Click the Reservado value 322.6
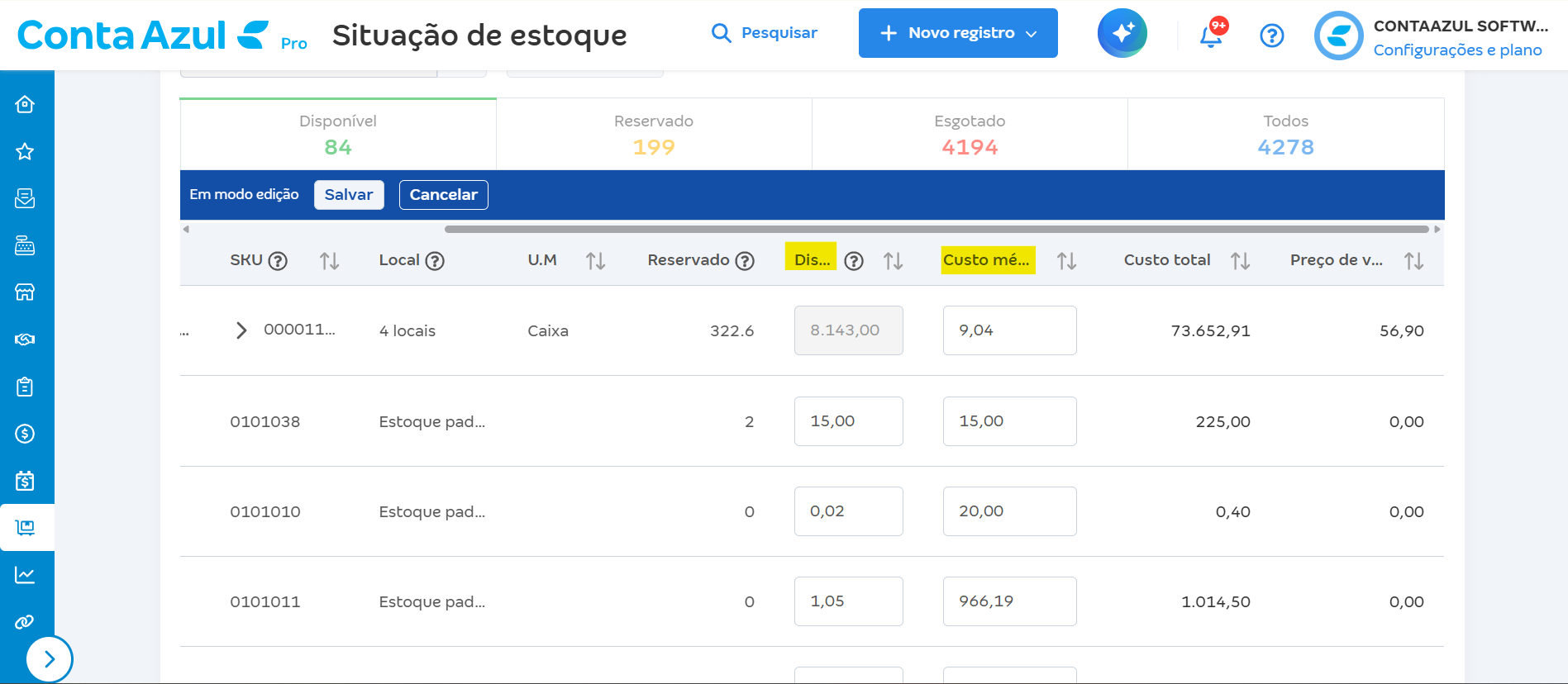 732,331
